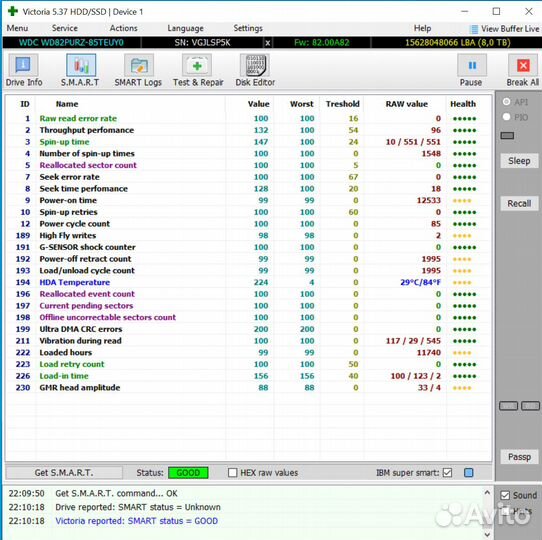Select the GMR head amplitude row

[248, 388]
